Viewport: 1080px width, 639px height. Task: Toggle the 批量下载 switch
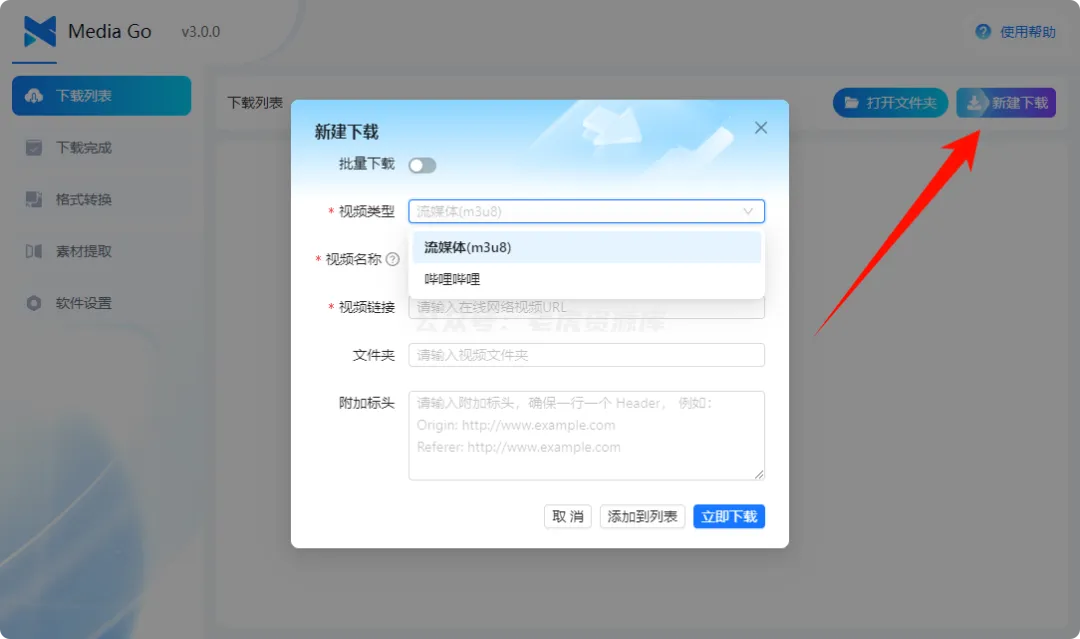[422, 165]
